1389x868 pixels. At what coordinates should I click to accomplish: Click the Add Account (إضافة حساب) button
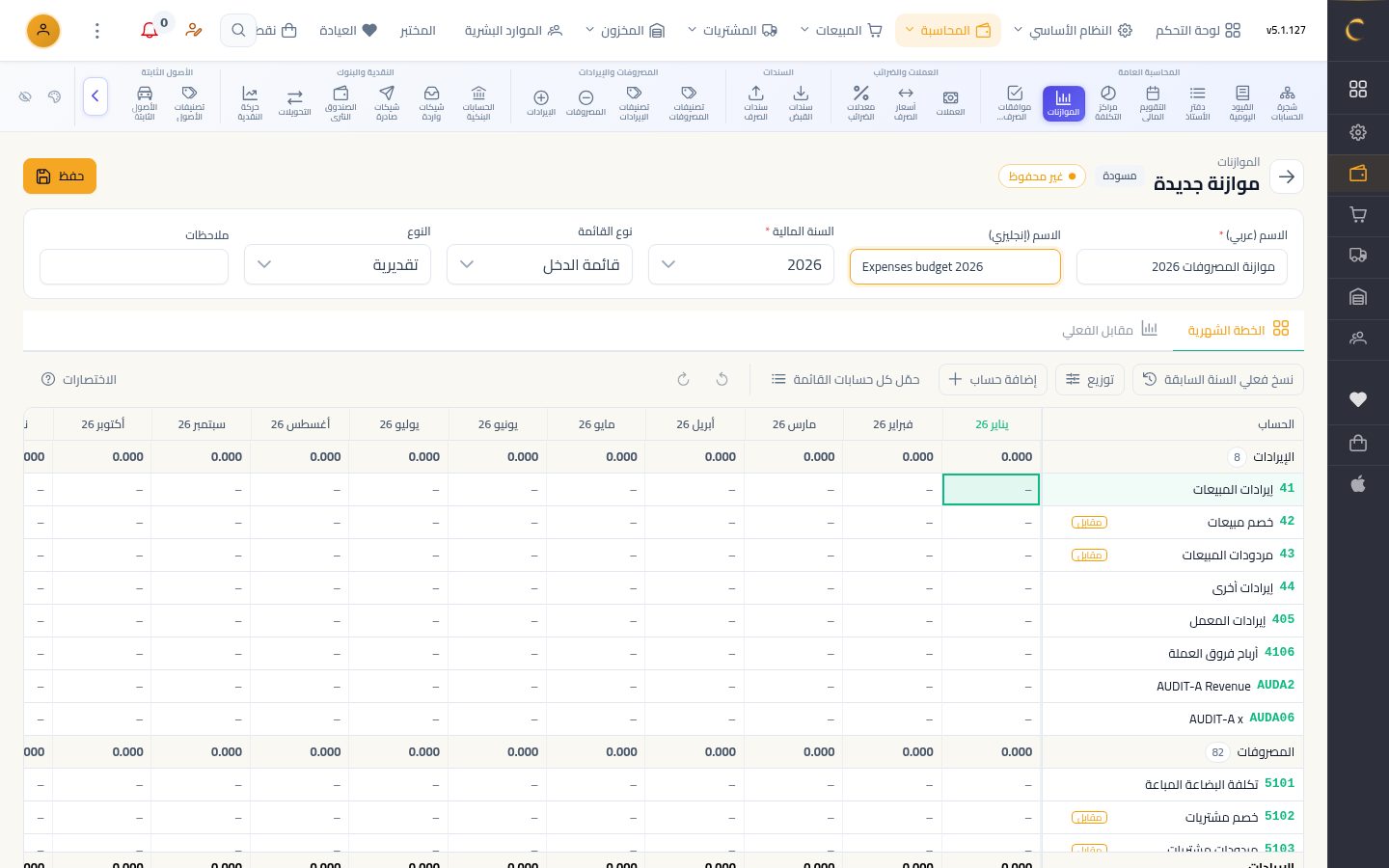click(994, 379)
